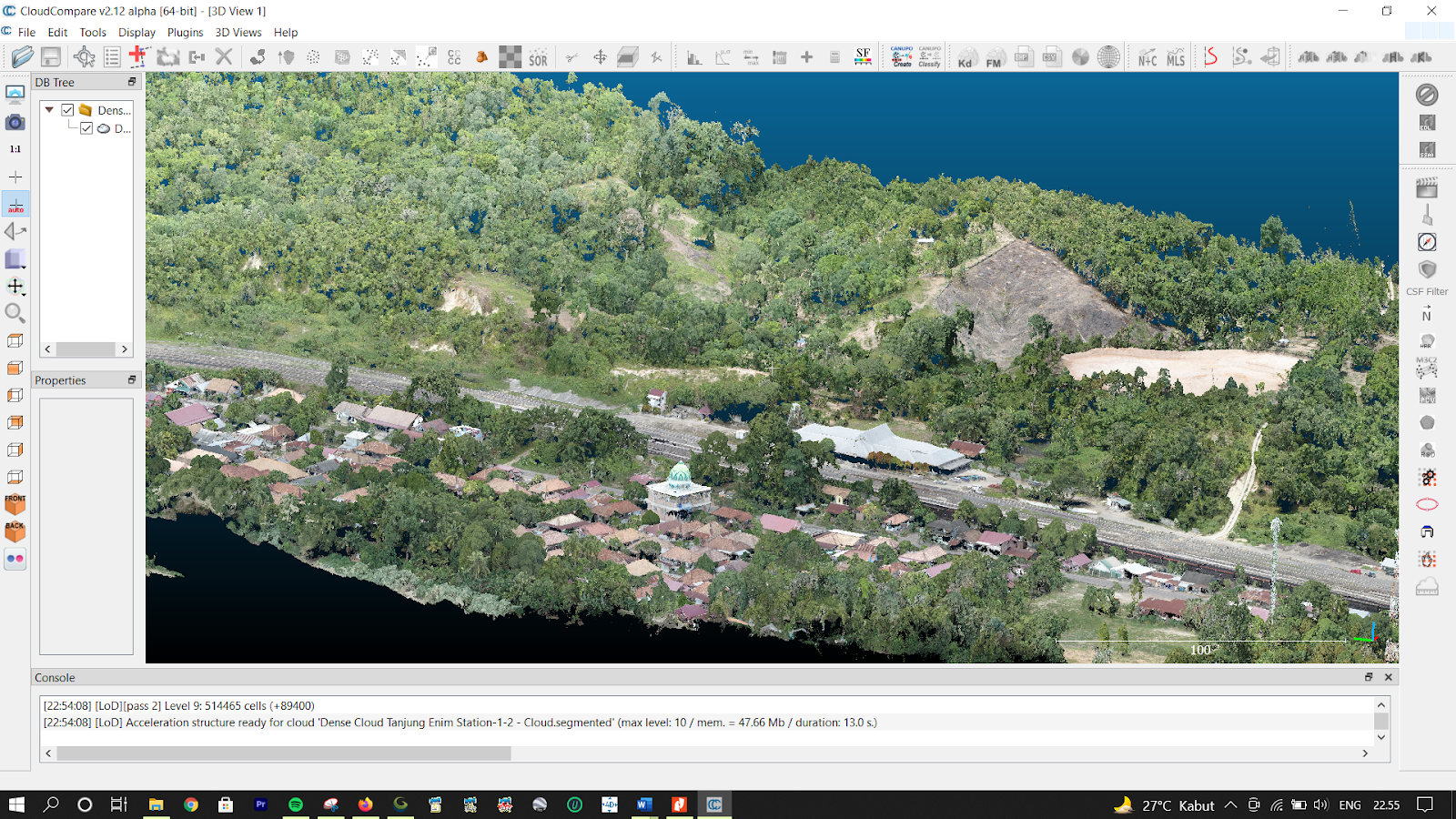The image size is (1456, 819).
Task: Close the Console panel
Action: [x=1389, y=677]
